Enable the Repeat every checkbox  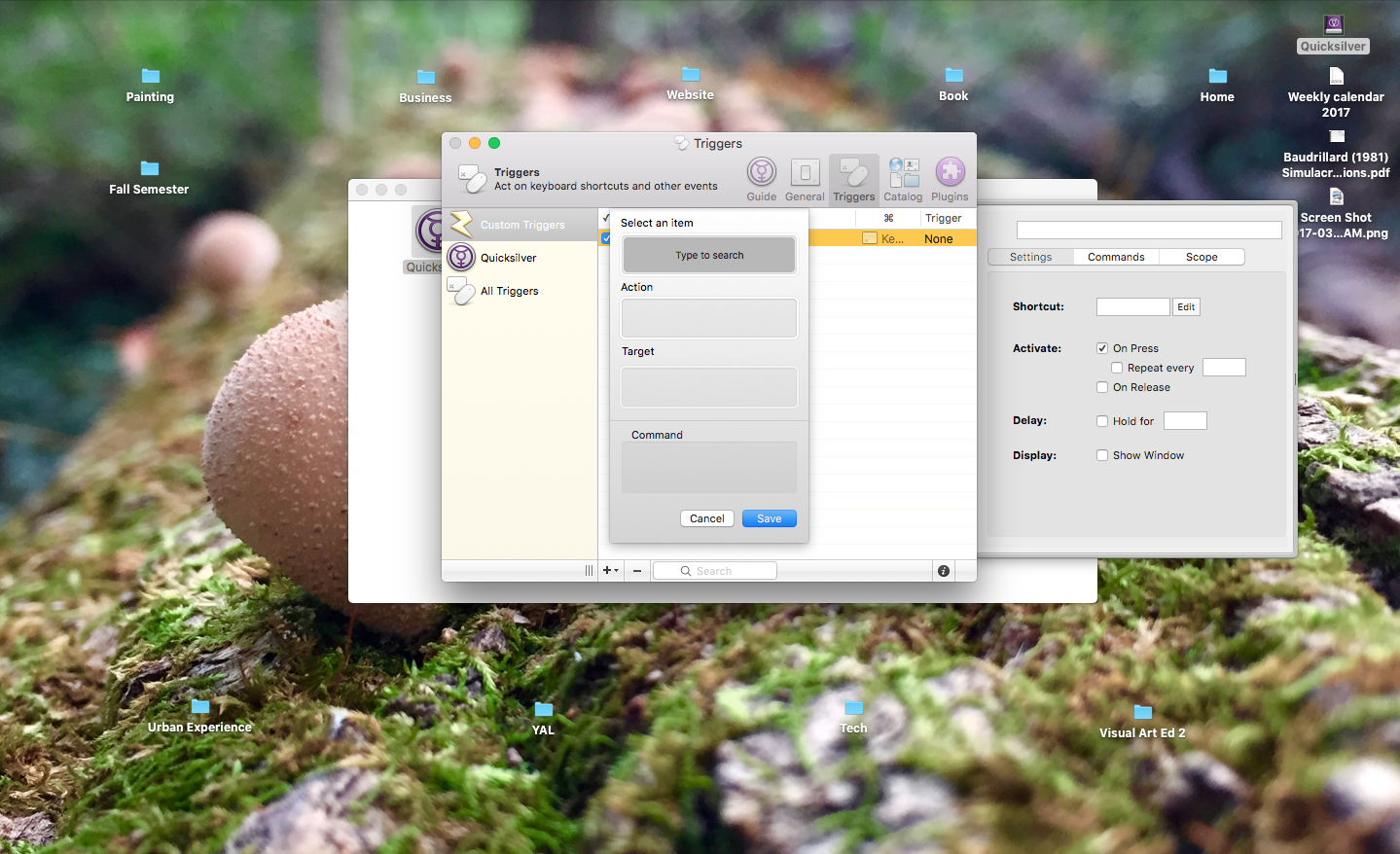[1117, 368]
